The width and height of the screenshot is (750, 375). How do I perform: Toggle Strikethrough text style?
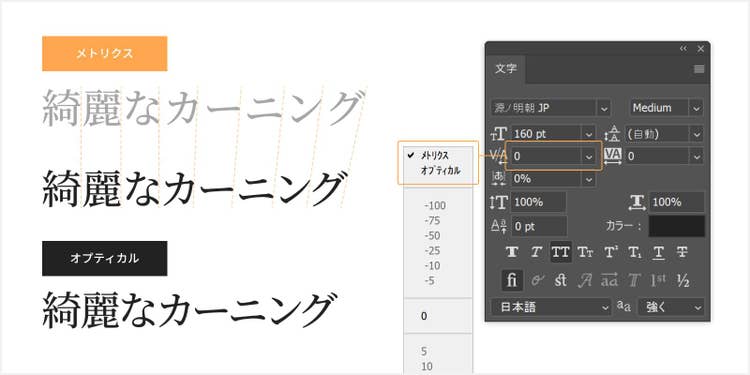coord(683,252)
